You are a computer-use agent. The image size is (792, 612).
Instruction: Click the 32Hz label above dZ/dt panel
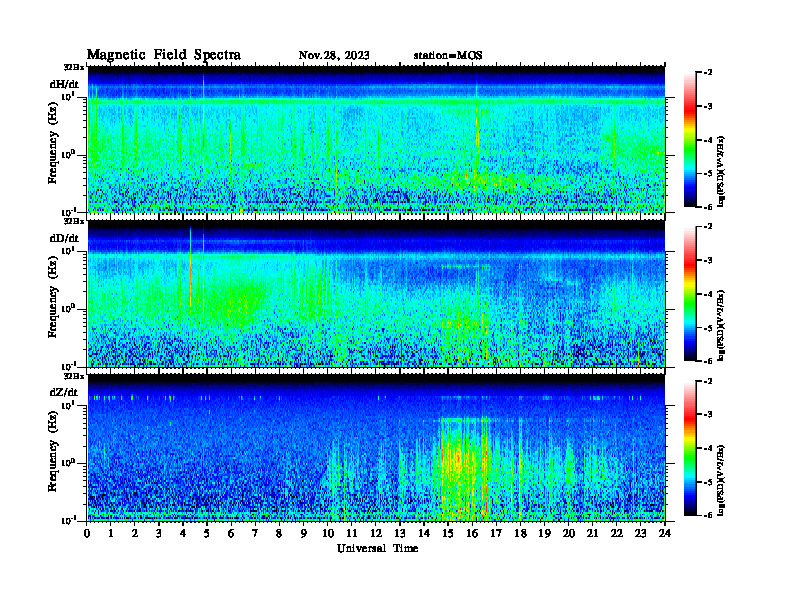pos(73,376)
